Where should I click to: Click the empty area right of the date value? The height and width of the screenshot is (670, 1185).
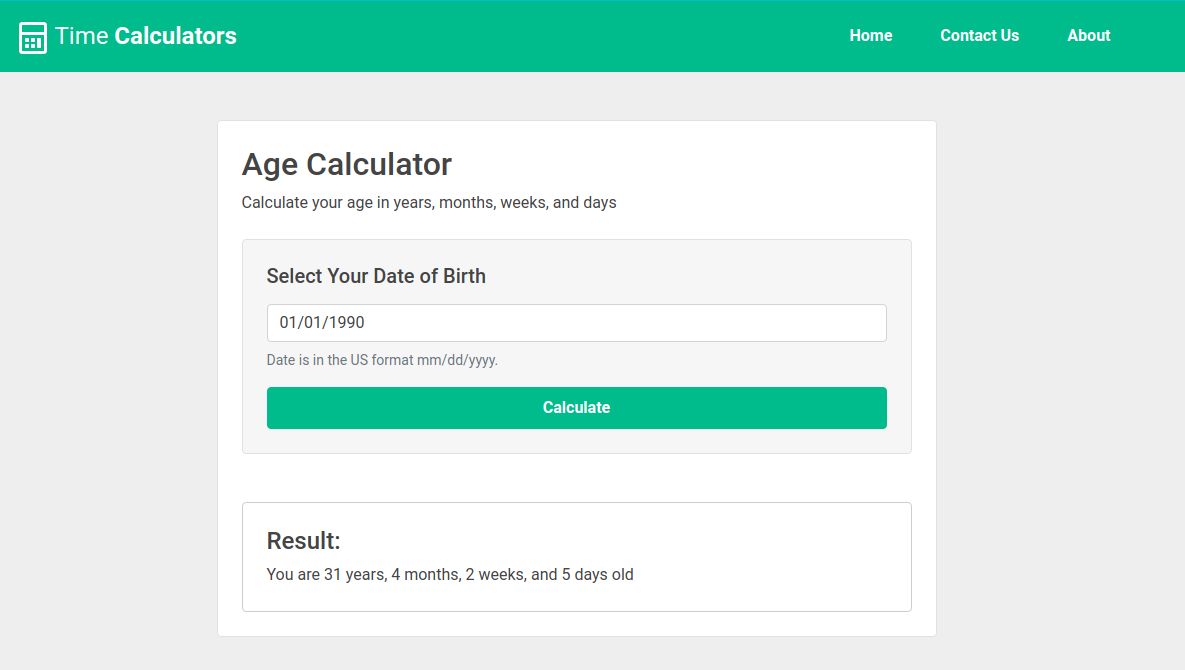click(x=650, y=323)
